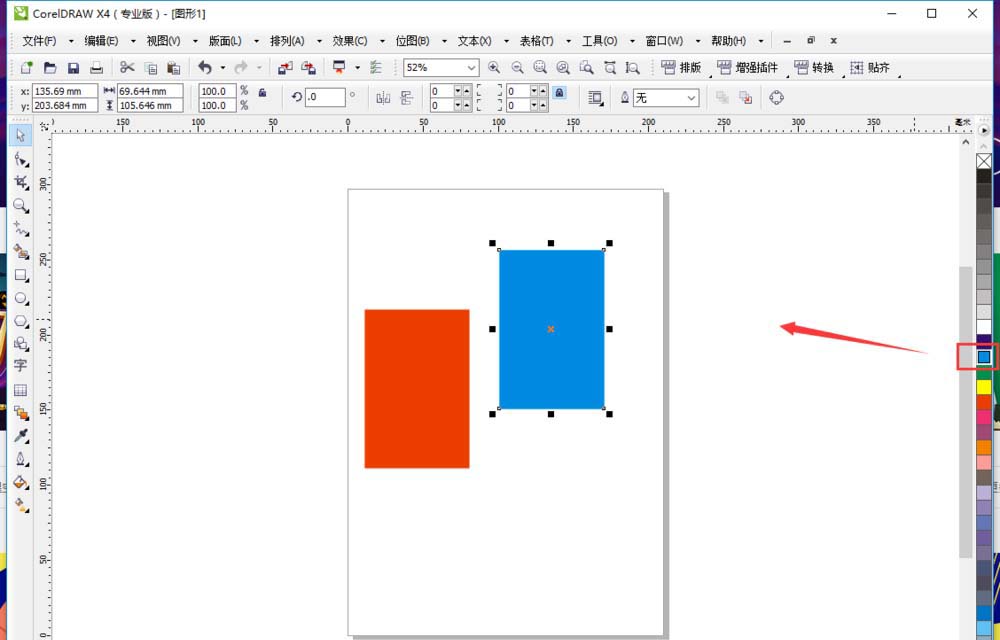The image size is (1000, 640).
Task: Click the Cut scissors icon
Action: [x=127, y=68]
